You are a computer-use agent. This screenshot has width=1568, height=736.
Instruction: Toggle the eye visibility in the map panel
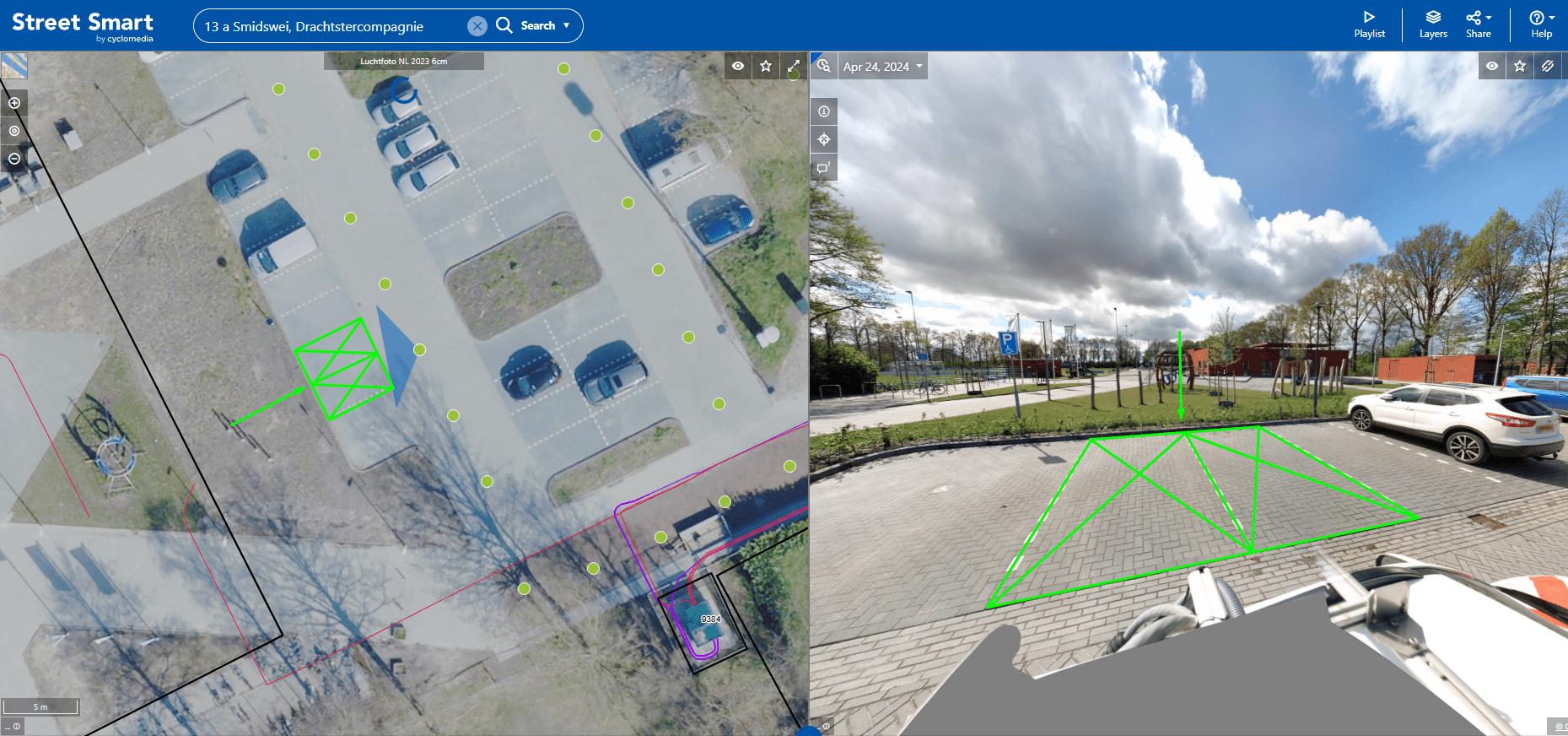pyautogui.click(x=738, y=66)
